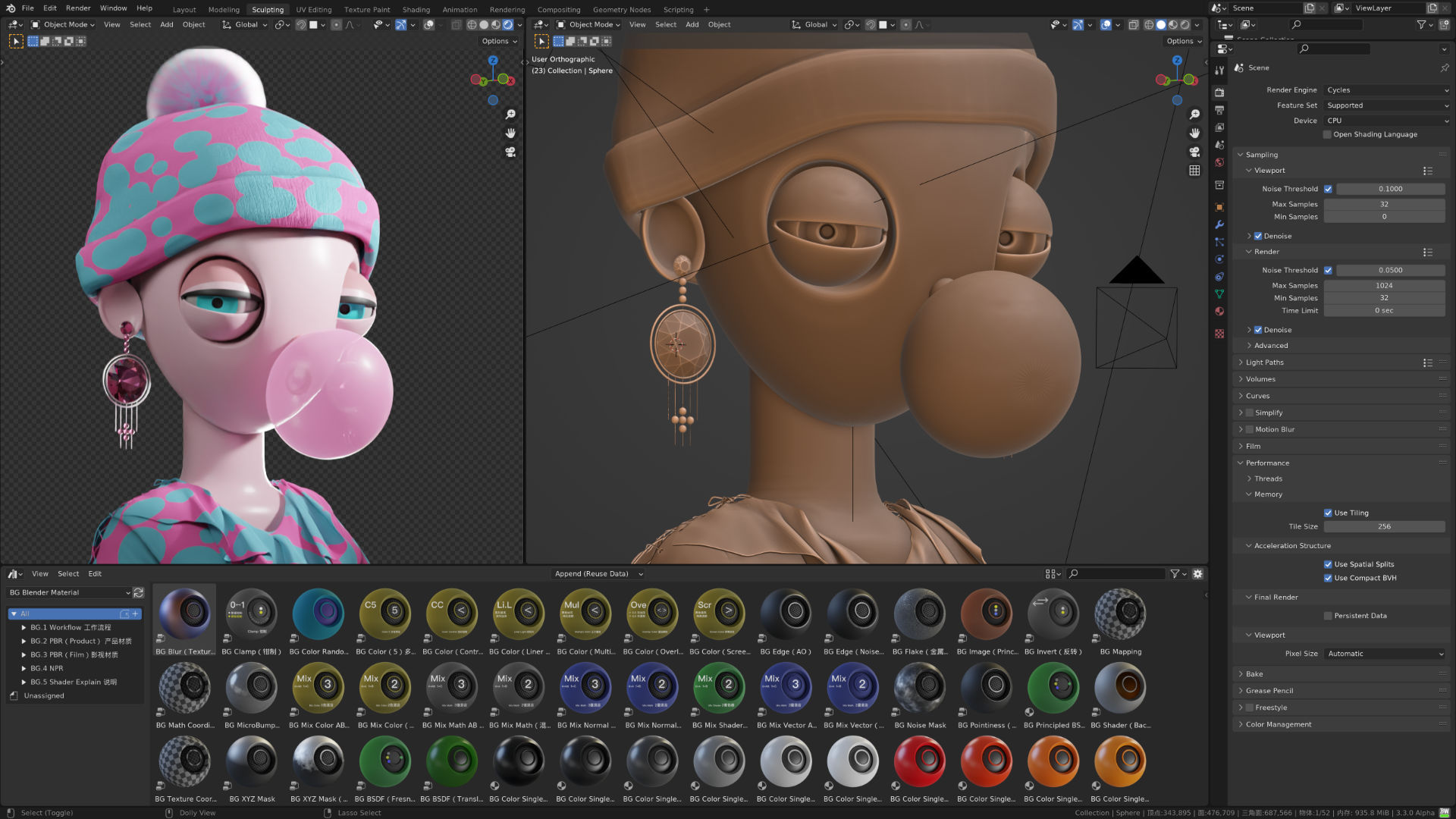Click pan hand icon in left viewport

(x=510, y=133)
